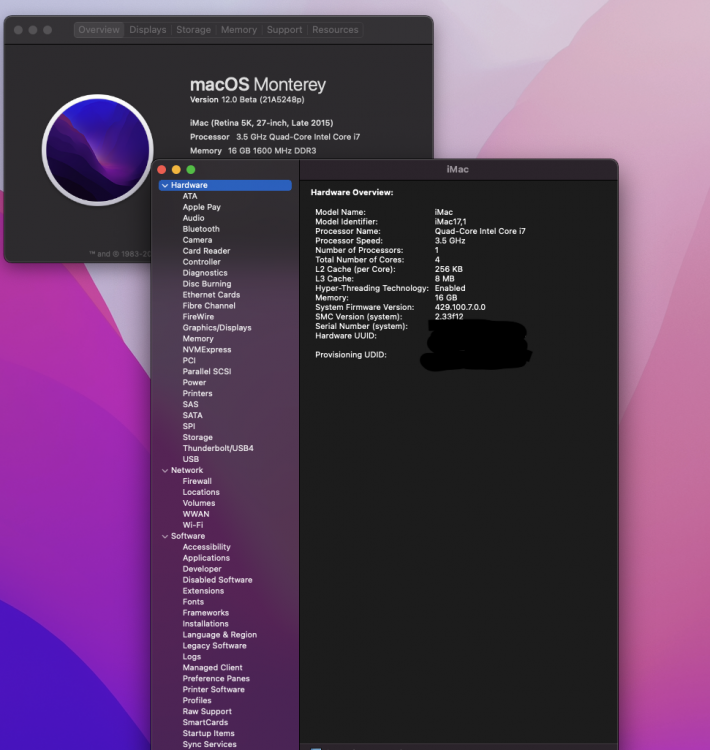Select Locations in the sidebar
710x750 pixels.
point(201,493)
